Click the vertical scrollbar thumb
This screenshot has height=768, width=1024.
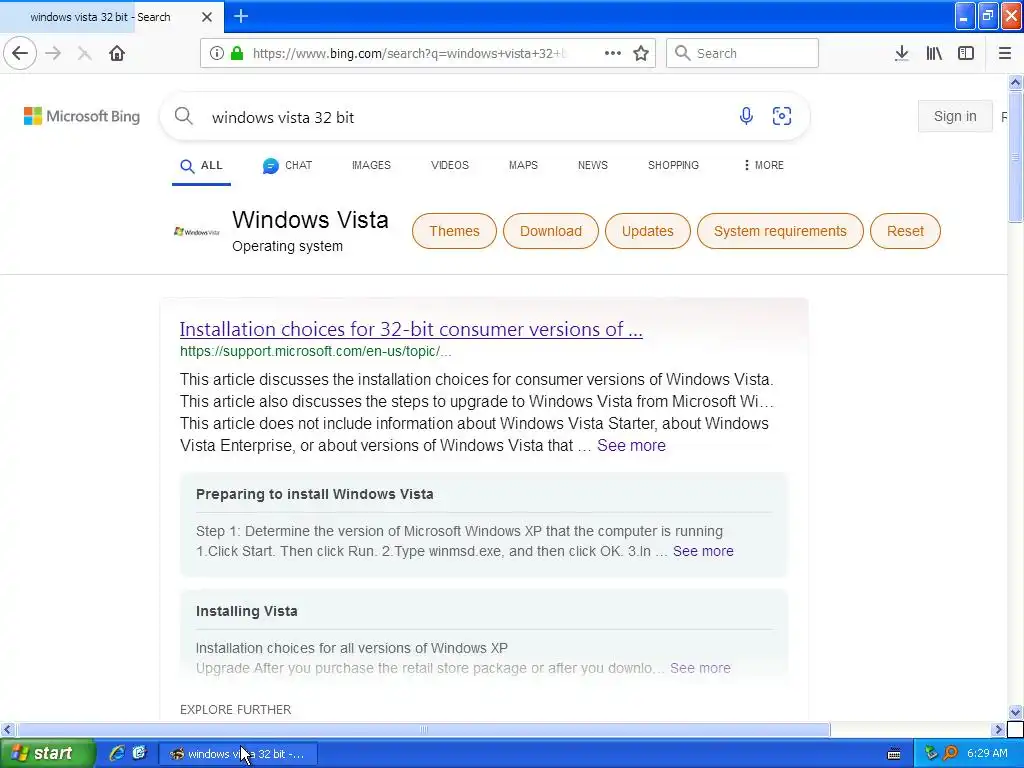[x=1015, y=157]
